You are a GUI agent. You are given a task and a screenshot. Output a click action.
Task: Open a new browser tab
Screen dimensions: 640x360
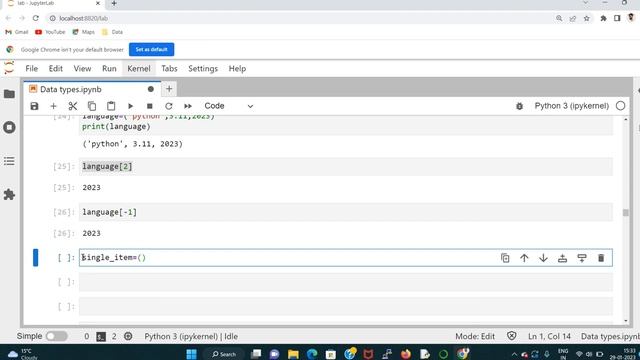[x=114, y=3]
